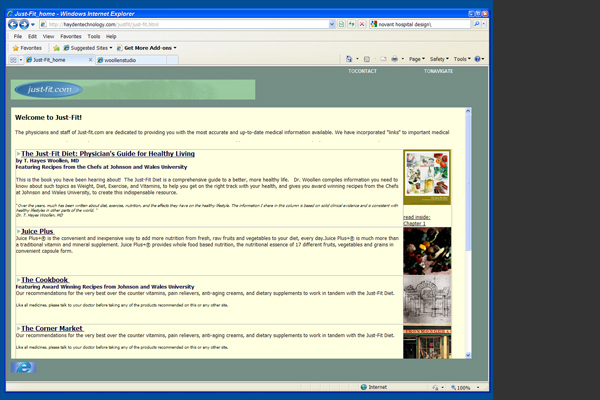
Task: Open the View menu
Action: click(x=50, y=35)
